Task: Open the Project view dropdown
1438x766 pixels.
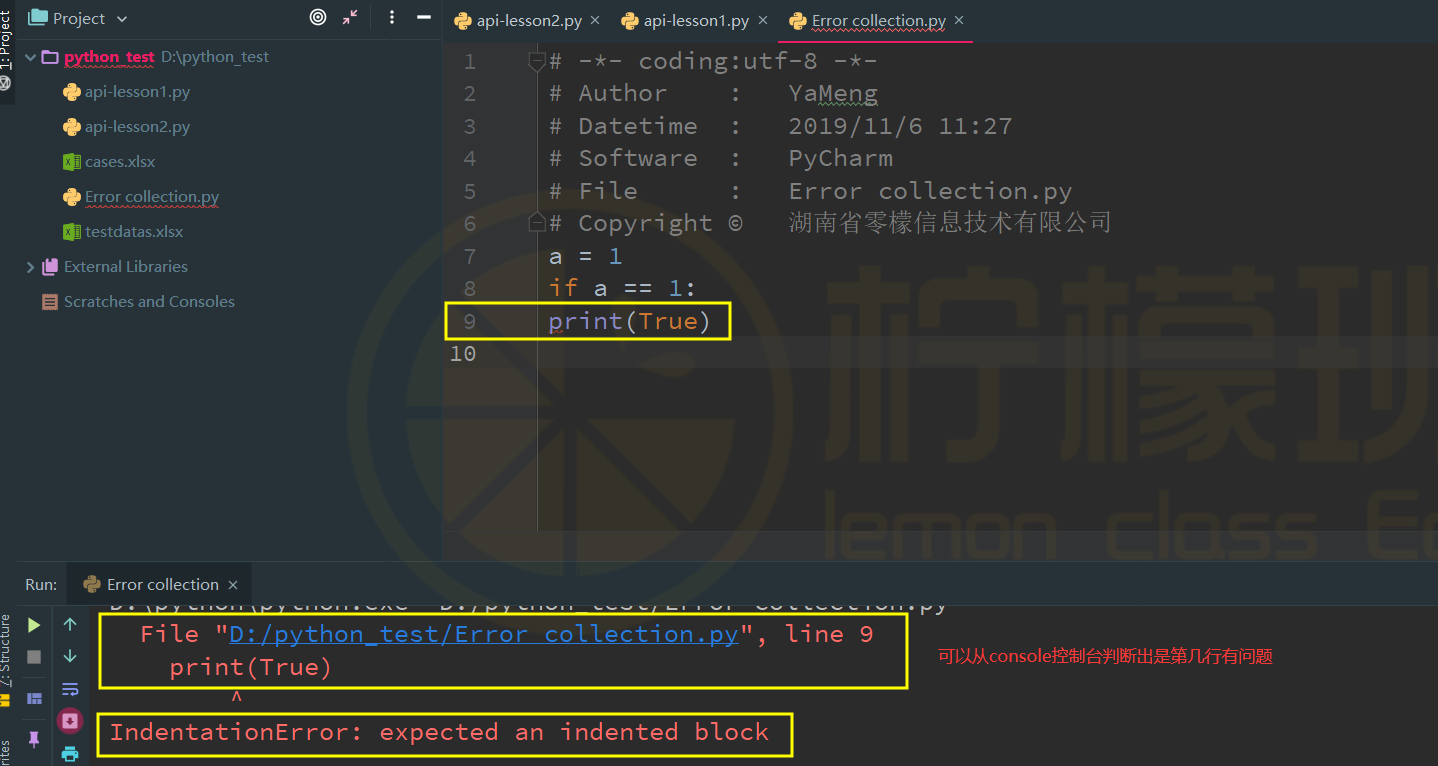Action: [122, 19]
